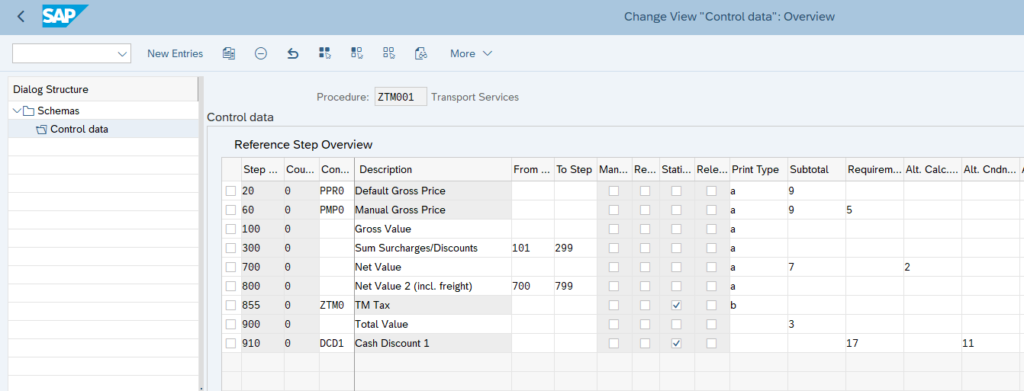Click the Procedure ZTM001 field
This screenshot has width=1024, height=391.
pos(400,97)
